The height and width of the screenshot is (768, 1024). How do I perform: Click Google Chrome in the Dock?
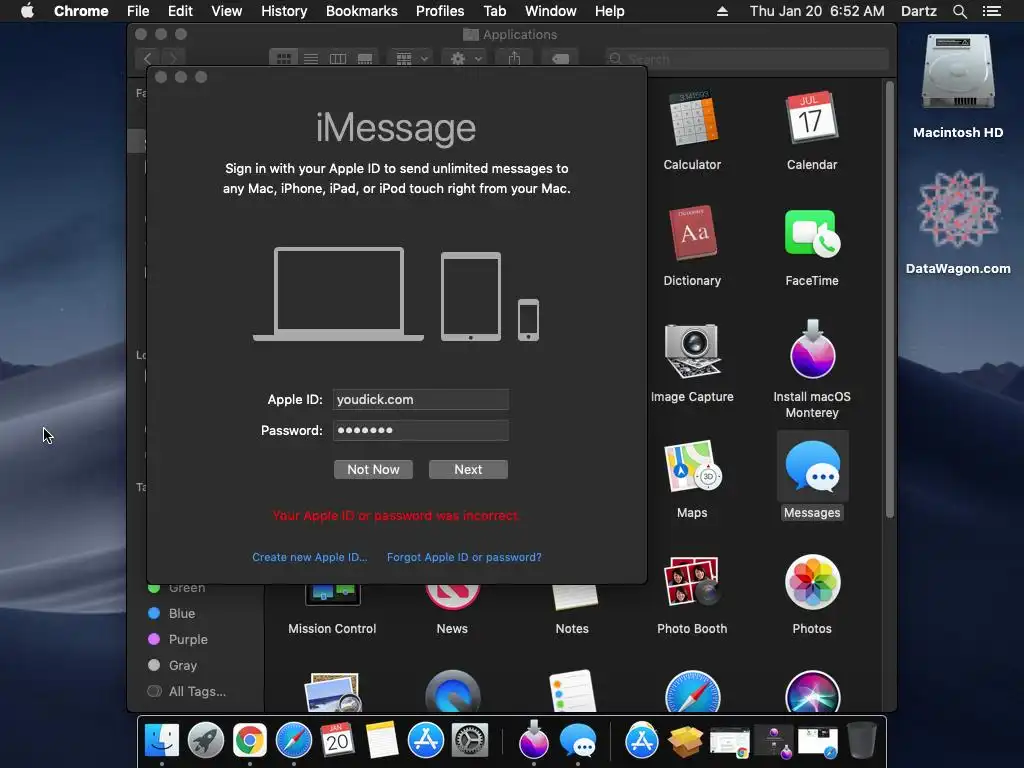click(x=249, y=741)
